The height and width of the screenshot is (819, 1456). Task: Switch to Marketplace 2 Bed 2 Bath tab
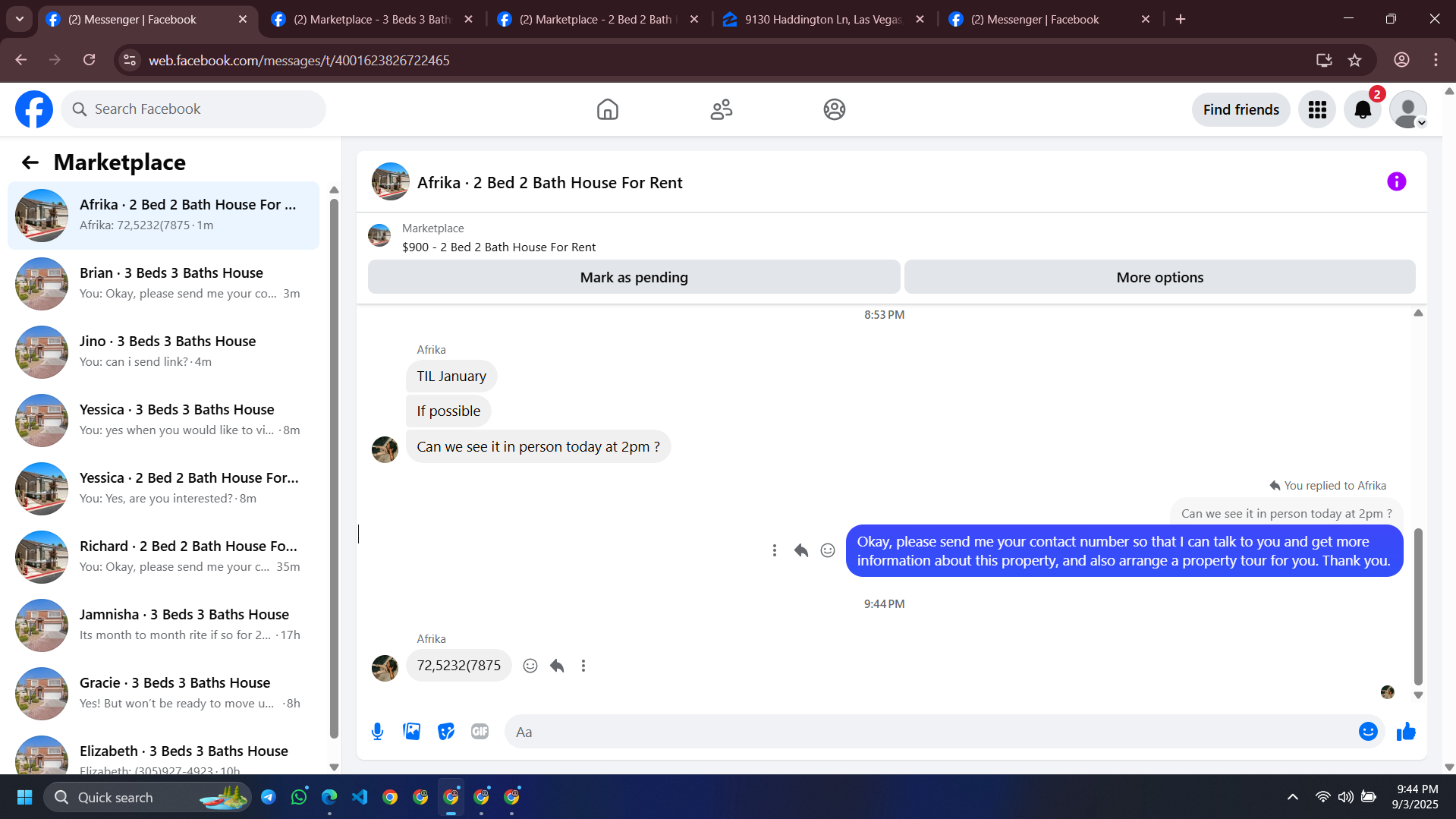point(597,20)
